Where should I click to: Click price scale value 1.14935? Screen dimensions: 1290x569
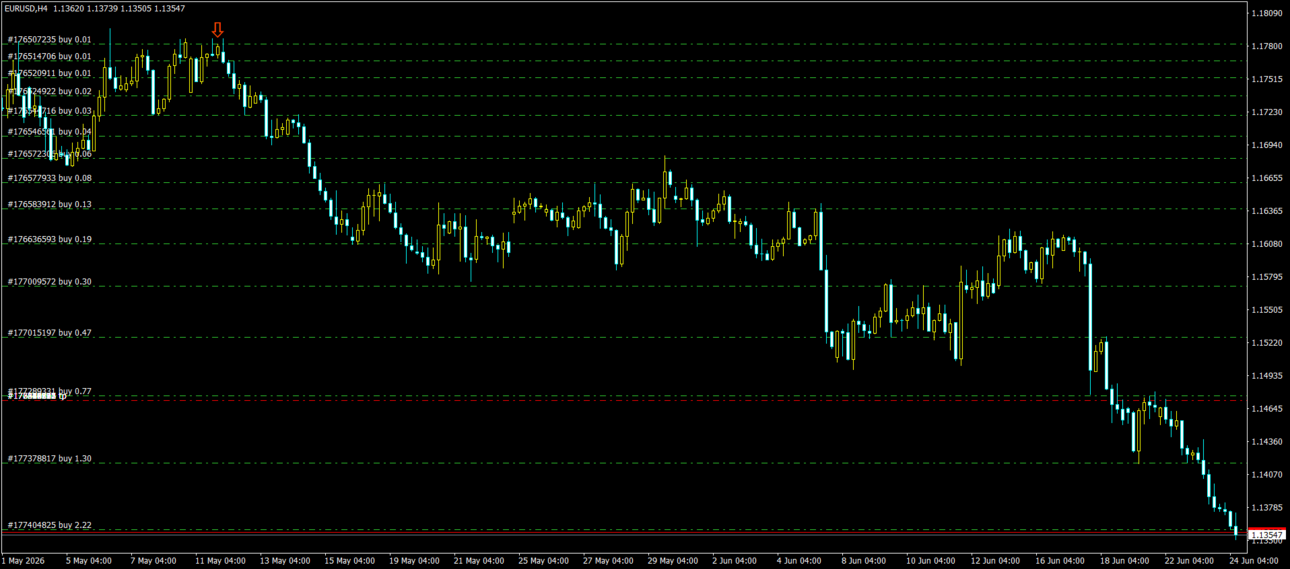[1267, 376]
